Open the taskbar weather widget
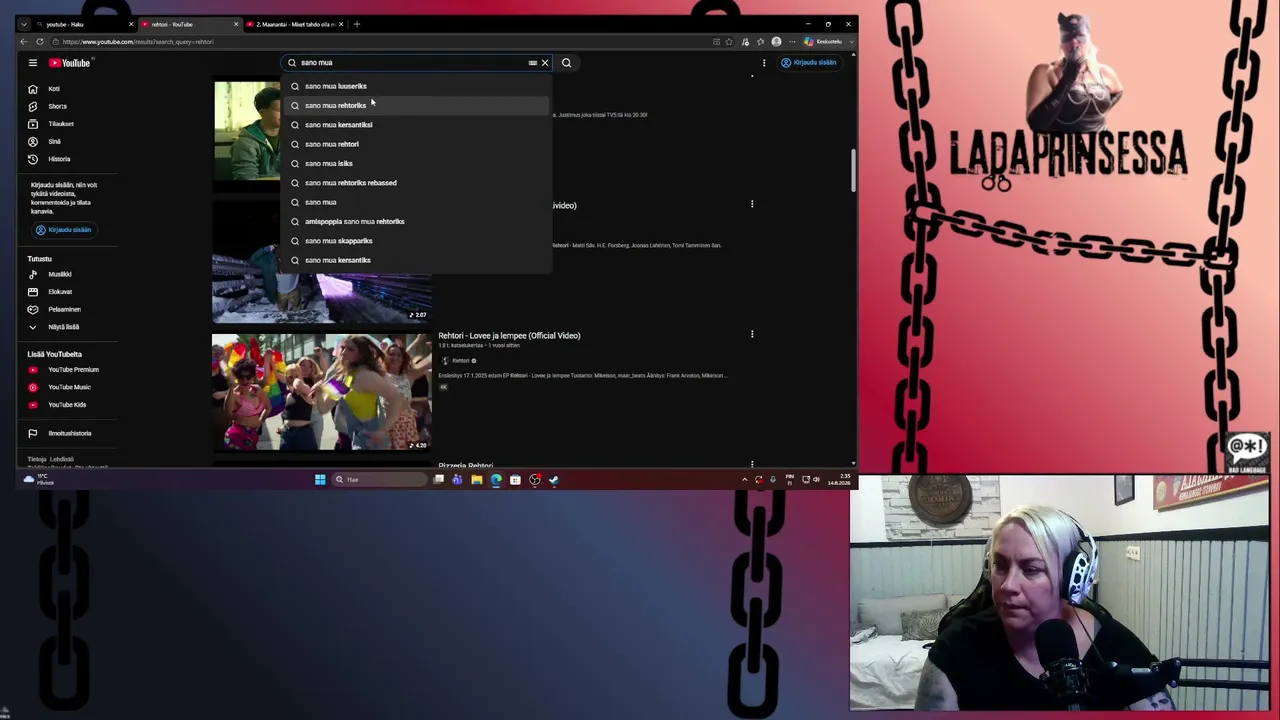The image size is (1280, 720). tap(38, 480)
